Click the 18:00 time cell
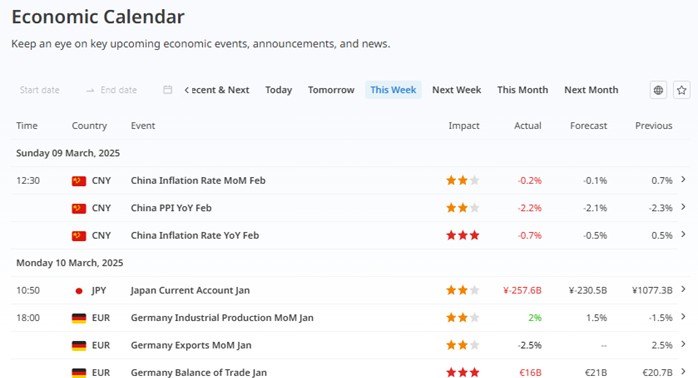 click(28, 318)
